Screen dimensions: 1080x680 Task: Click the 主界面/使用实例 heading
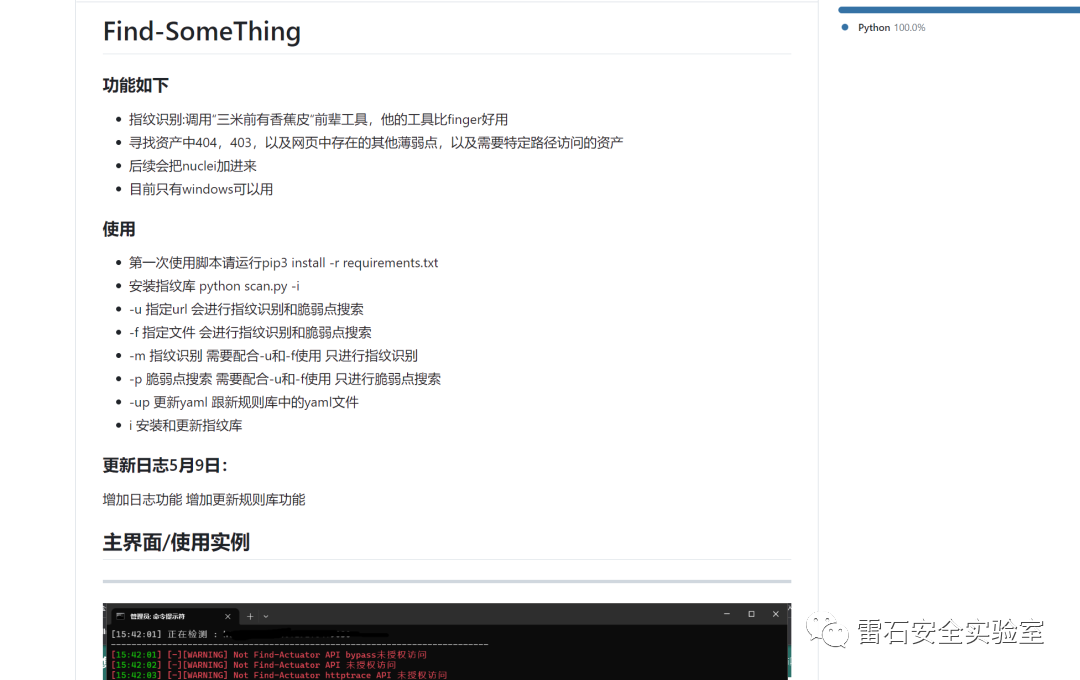[176, 543]
